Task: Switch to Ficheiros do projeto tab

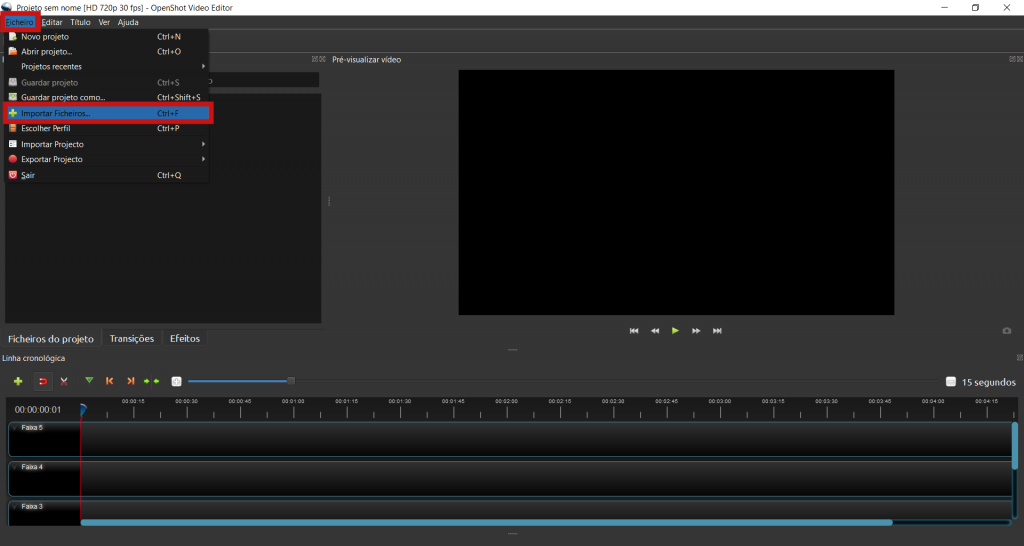Action: 51,339
